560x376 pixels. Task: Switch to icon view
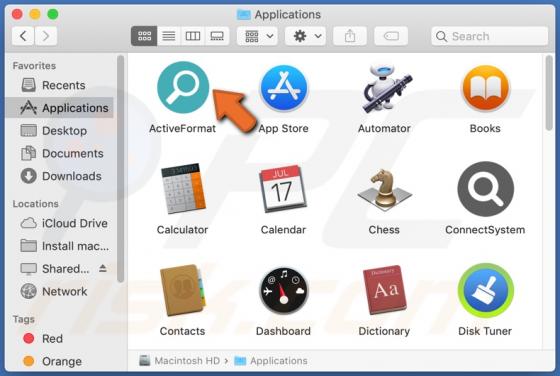tap(144, 36)
